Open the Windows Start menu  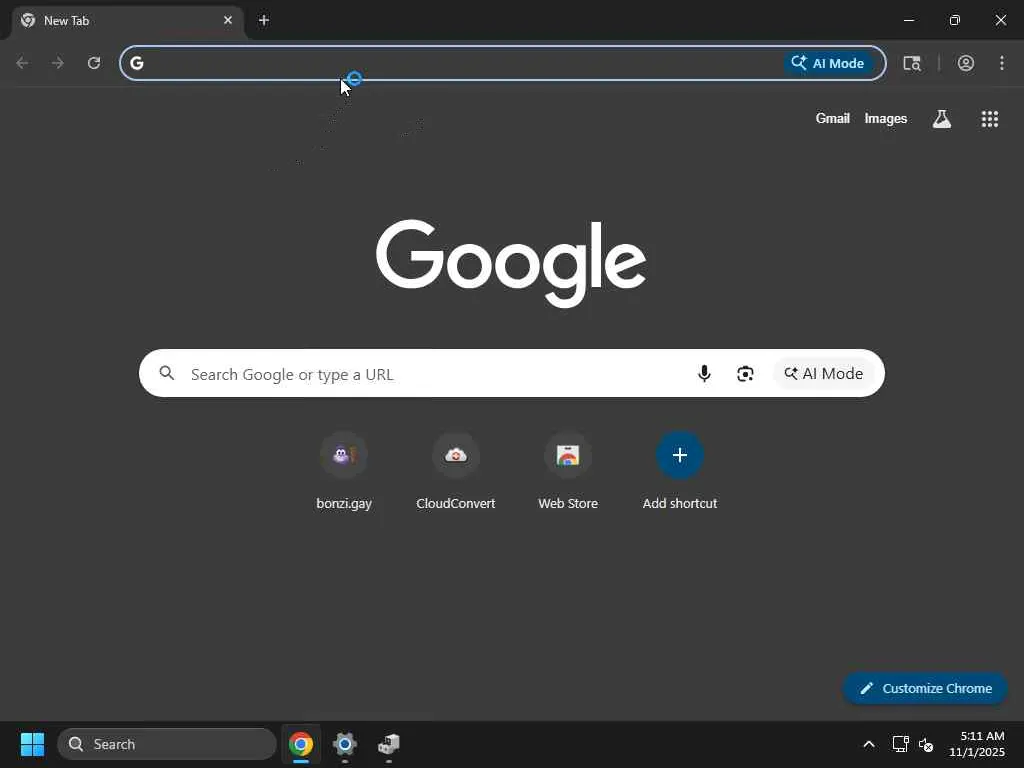(x=32, y=744)
